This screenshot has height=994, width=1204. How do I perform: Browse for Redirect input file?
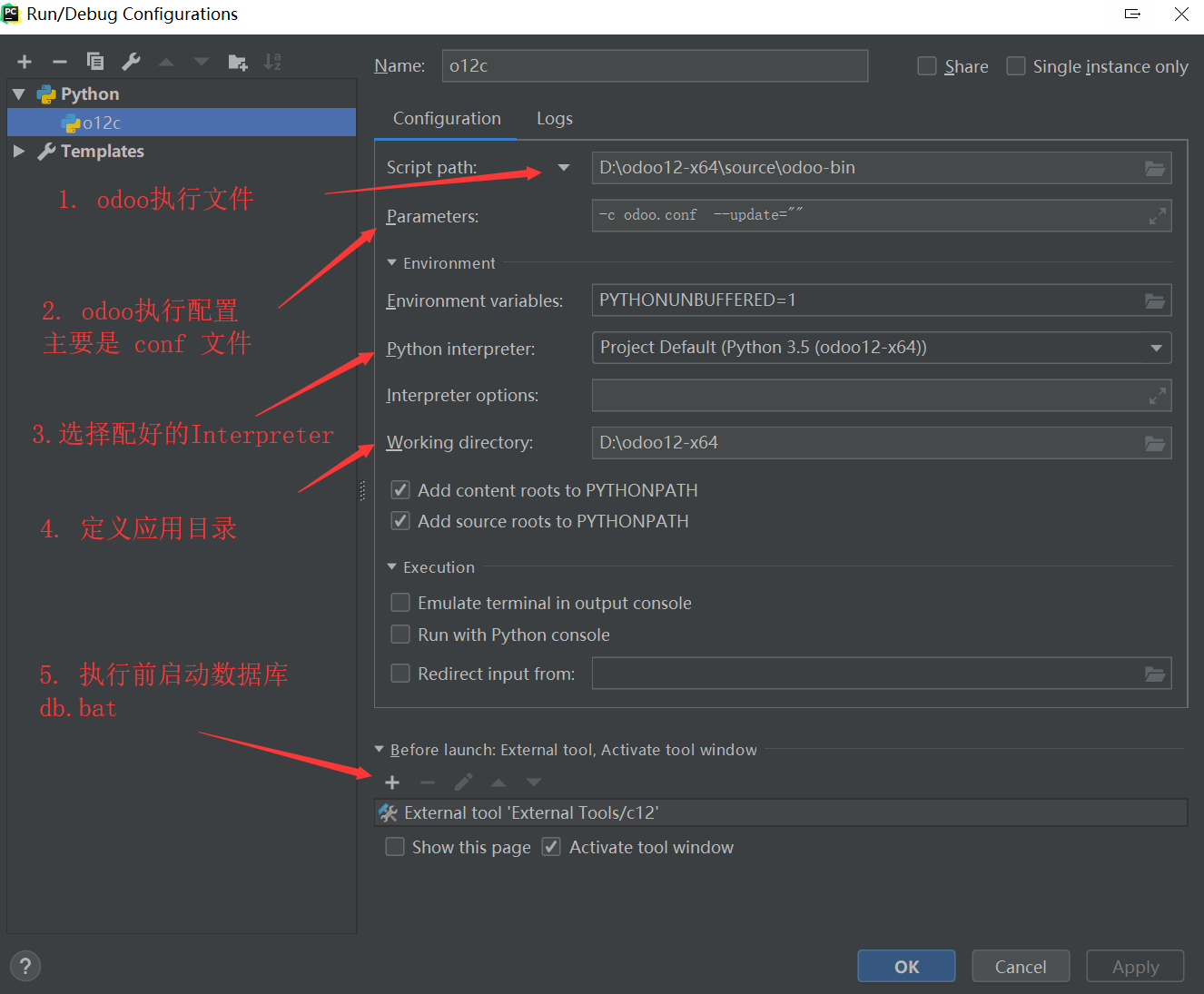pyautogui.click(x=1155, y=674)
